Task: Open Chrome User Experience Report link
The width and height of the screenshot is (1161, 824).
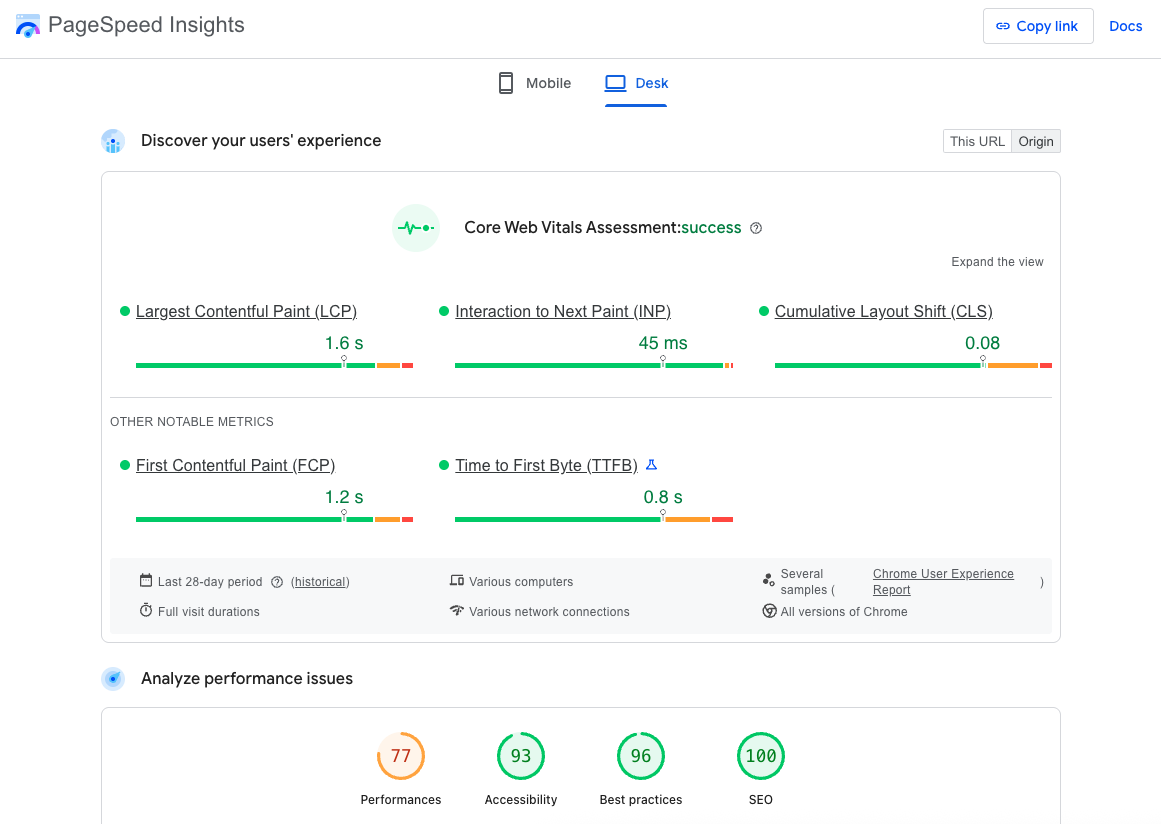Action: 943,582
